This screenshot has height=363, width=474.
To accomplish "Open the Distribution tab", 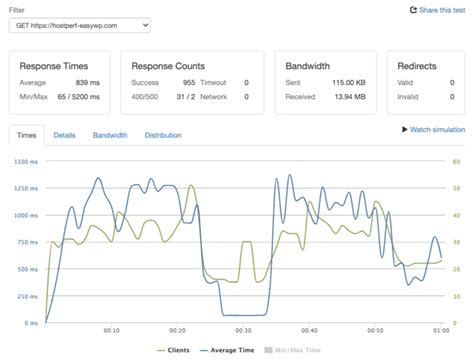I will click(x=163, y=135).
